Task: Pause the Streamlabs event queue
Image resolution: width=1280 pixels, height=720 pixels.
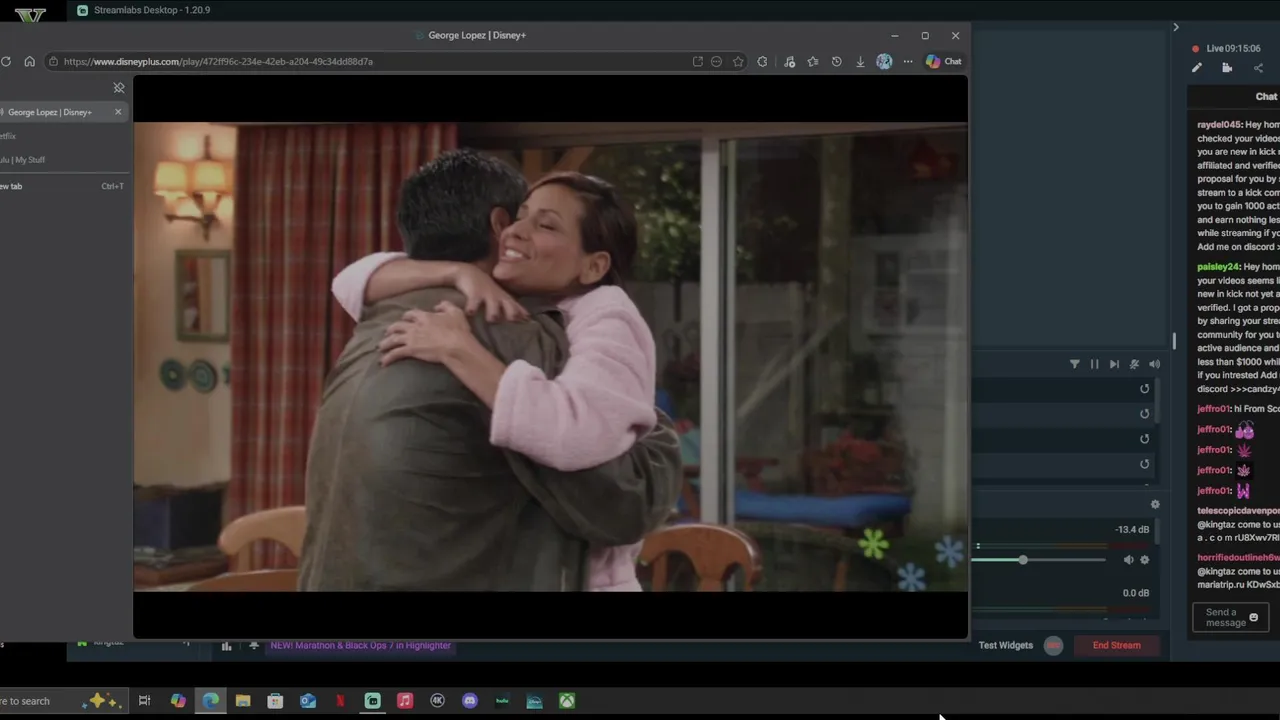Action: [1094, 364]
